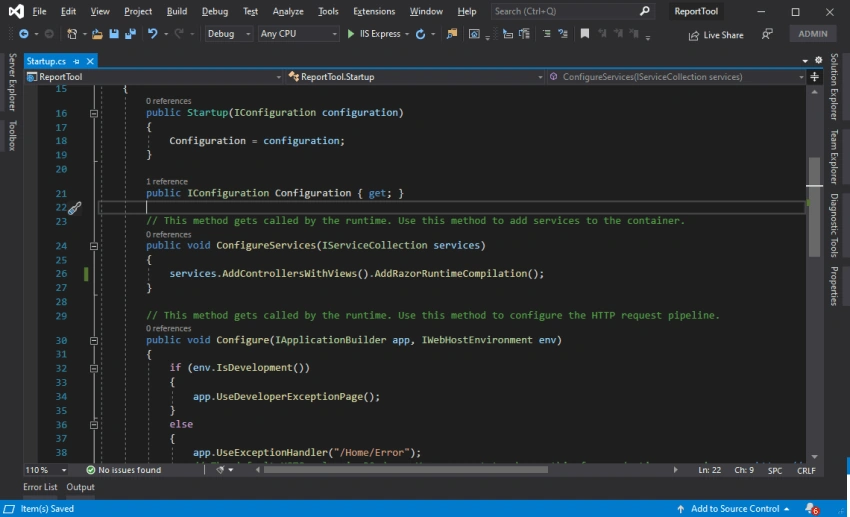The height and width of the screenshot is (517, 850).
Task: Click the Save All icon
Action: [x=130, y=34]
